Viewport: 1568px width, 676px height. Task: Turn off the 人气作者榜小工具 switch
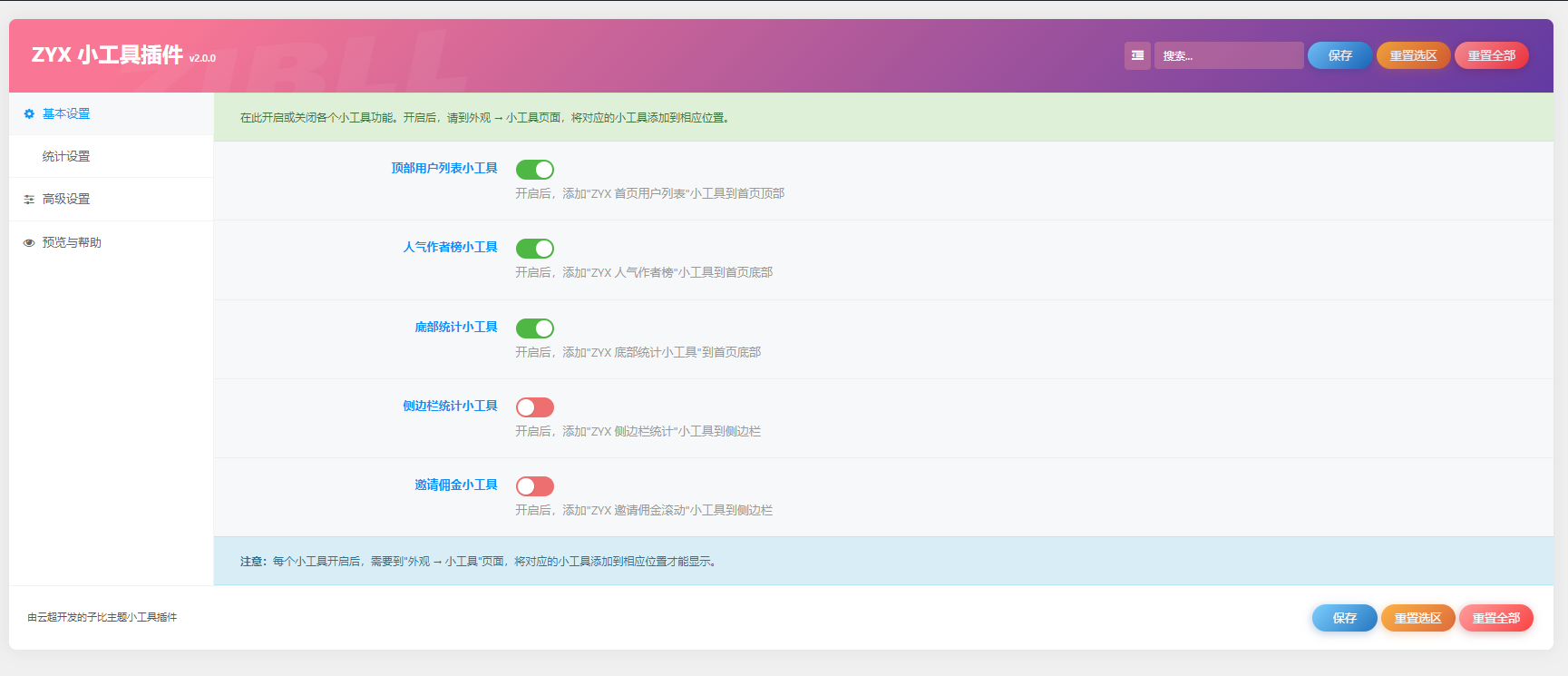(x=535, y=249)
